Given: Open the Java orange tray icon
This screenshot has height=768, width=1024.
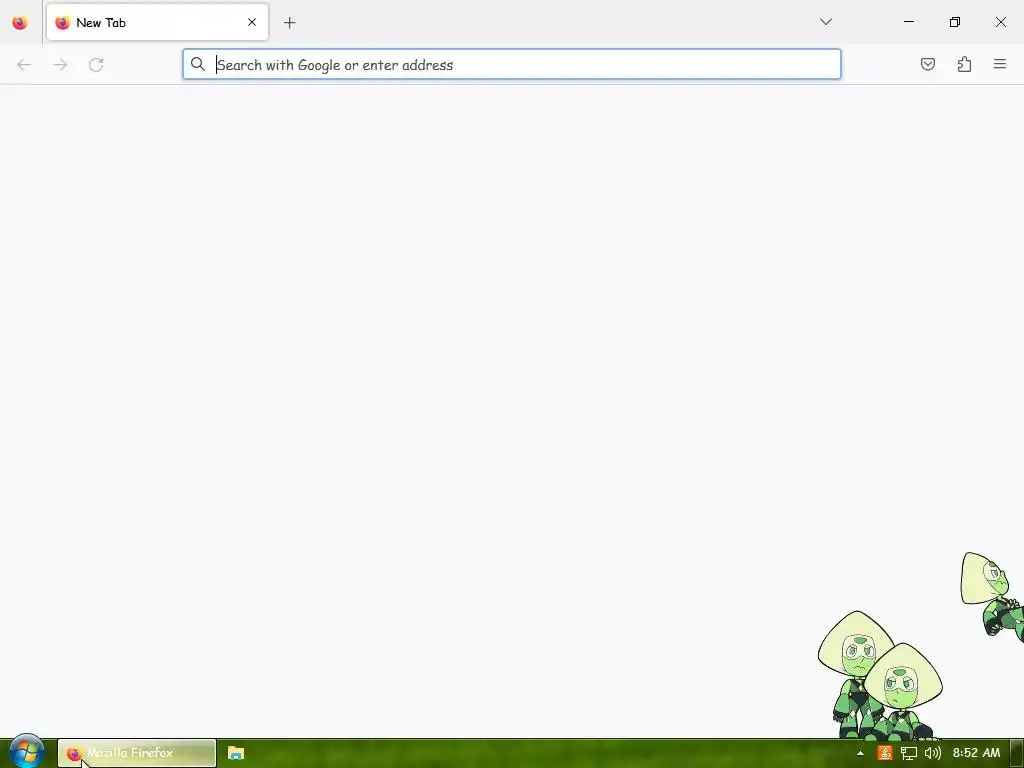Looking at the screenshot, I should (x=884, y=753).
